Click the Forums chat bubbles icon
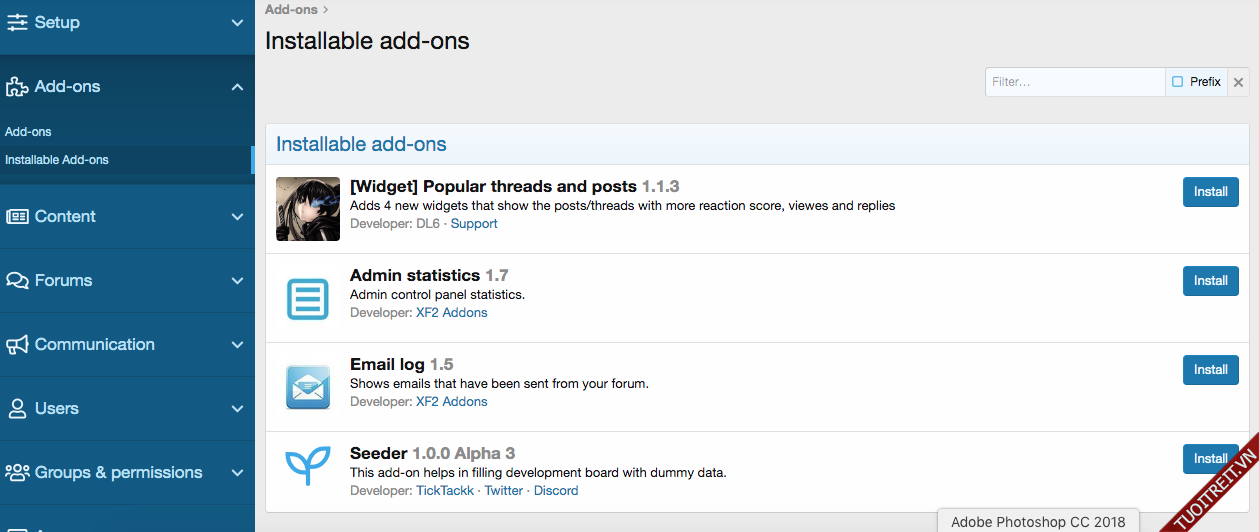 point(17,280)
